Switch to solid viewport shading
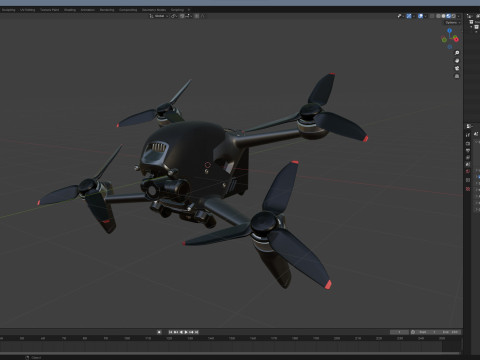 pos(443,16)
